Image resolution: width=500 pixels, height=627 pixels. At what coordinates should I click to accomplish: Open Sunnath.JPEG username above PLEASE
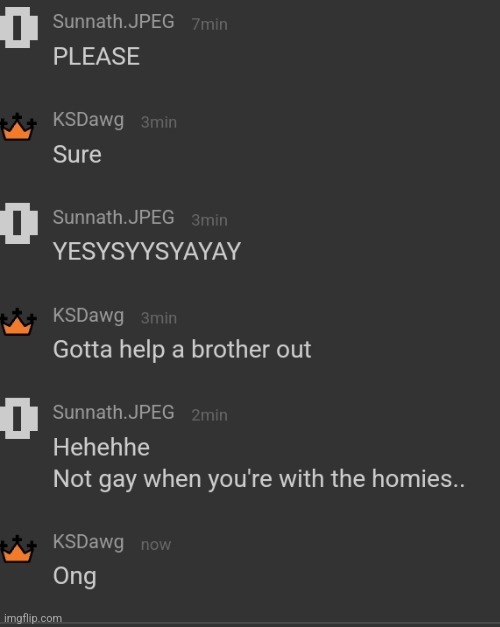(114, 22)
